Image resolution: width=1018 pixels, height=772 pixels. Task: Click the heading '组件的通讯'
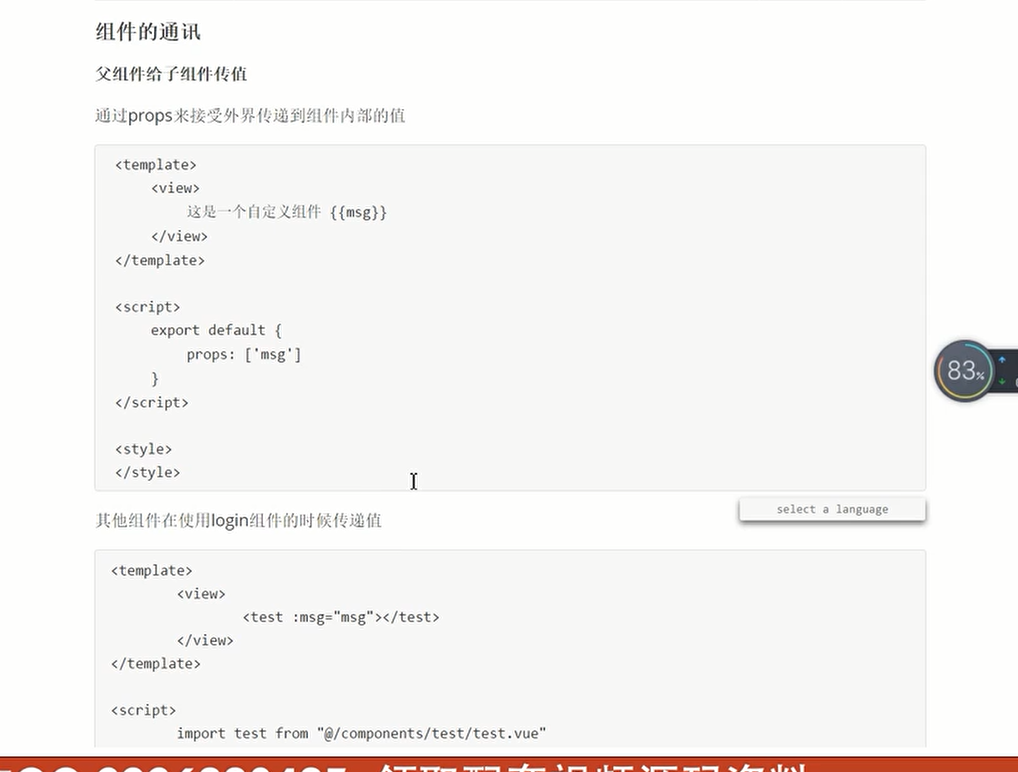tap(148, 32)
